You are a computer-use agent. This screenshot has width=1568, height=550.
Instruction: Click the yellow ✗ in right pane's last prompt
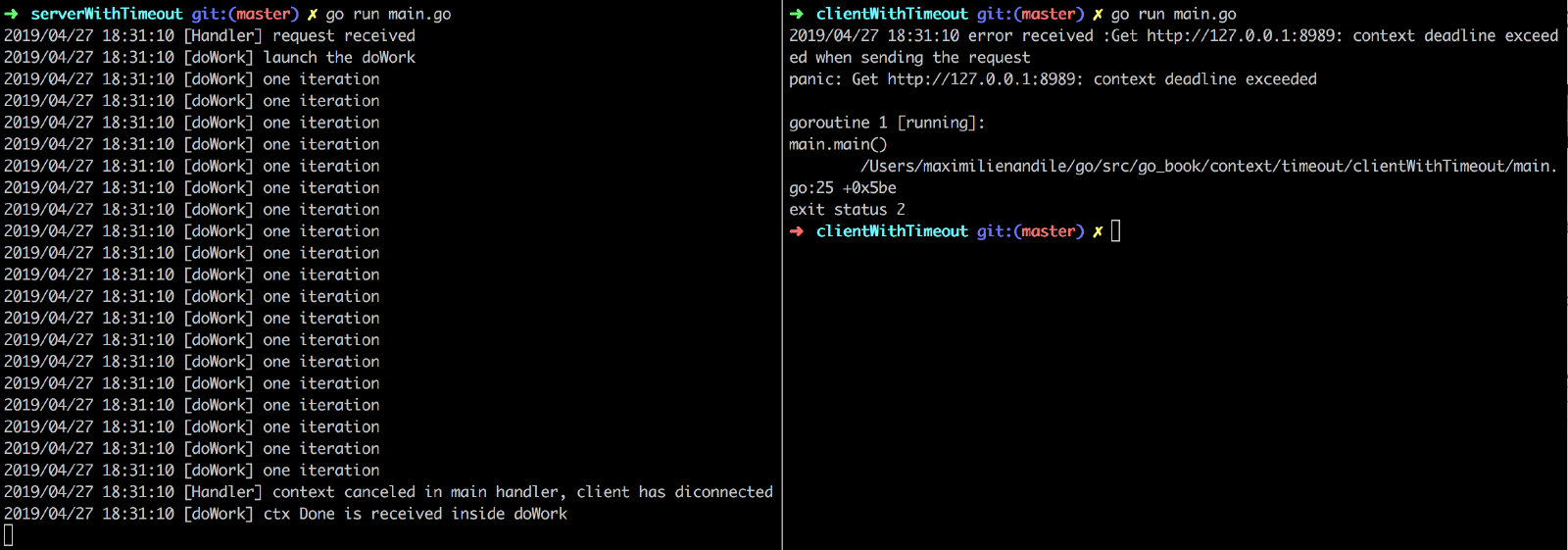(x=1098, y=231)
